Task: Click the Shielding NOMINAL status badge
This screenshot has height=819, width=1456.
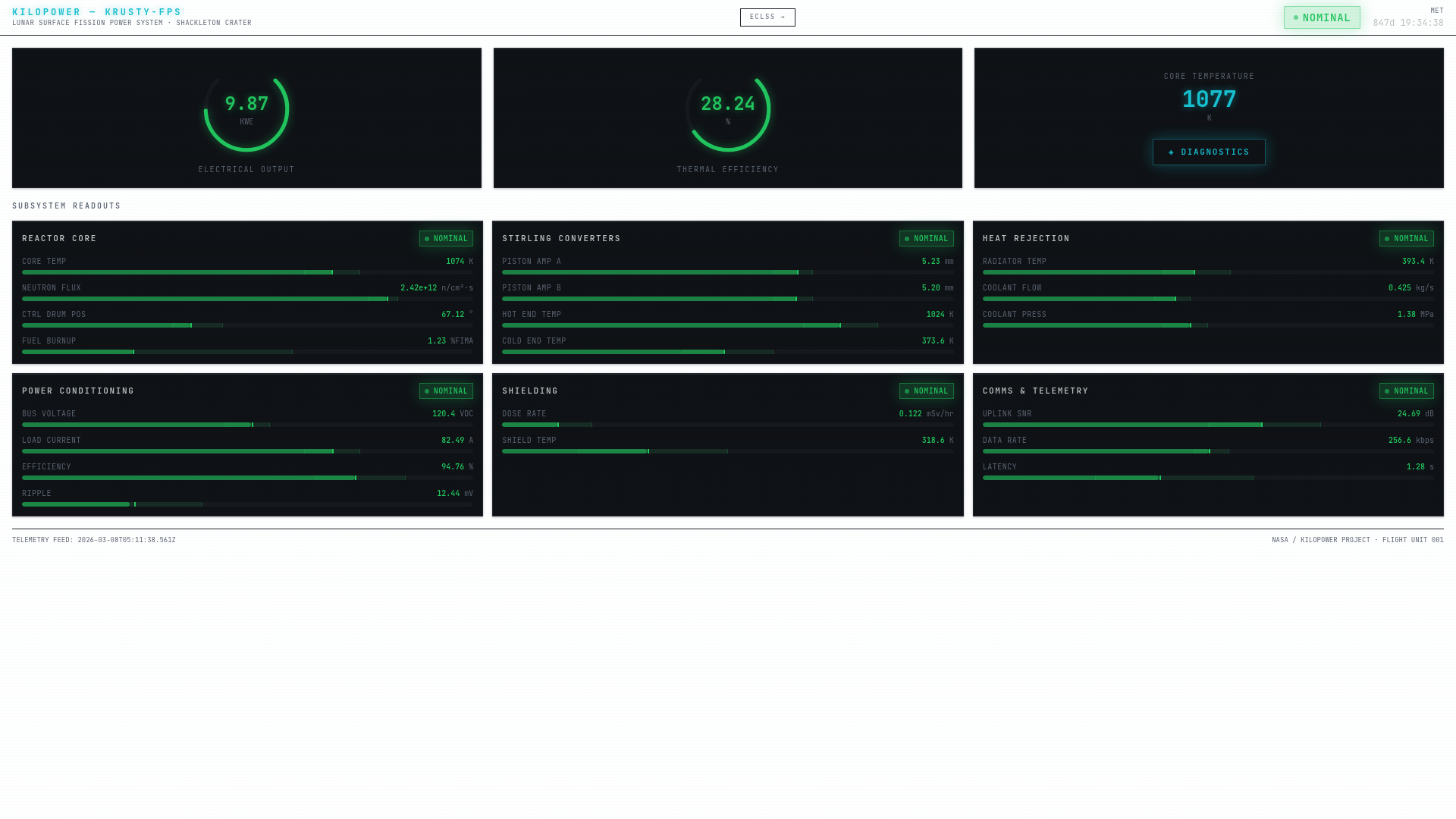Action: pos(926,391)
